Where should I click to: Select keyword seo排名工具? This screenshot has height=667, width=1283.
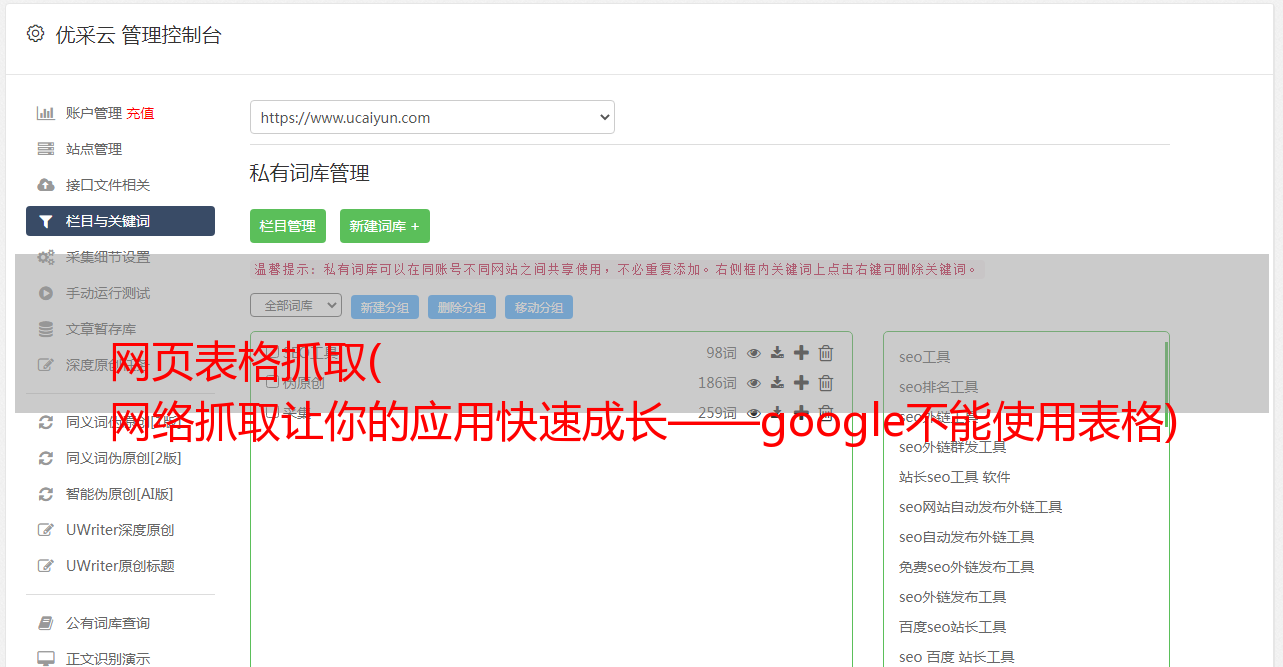tap(938, 387)
